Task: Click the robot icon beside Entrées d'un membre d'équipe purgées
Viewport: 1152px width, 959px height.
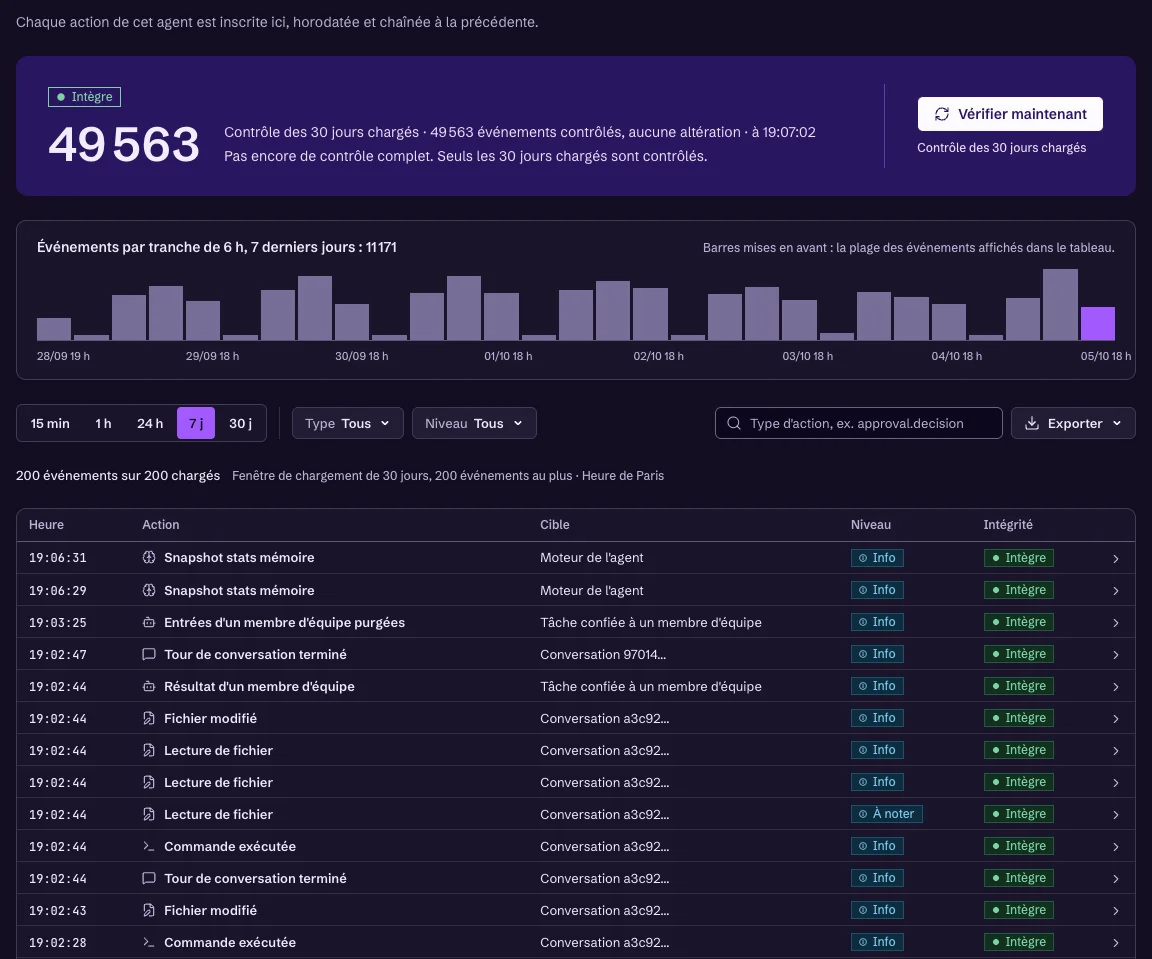Action: (x=148, y=622)
